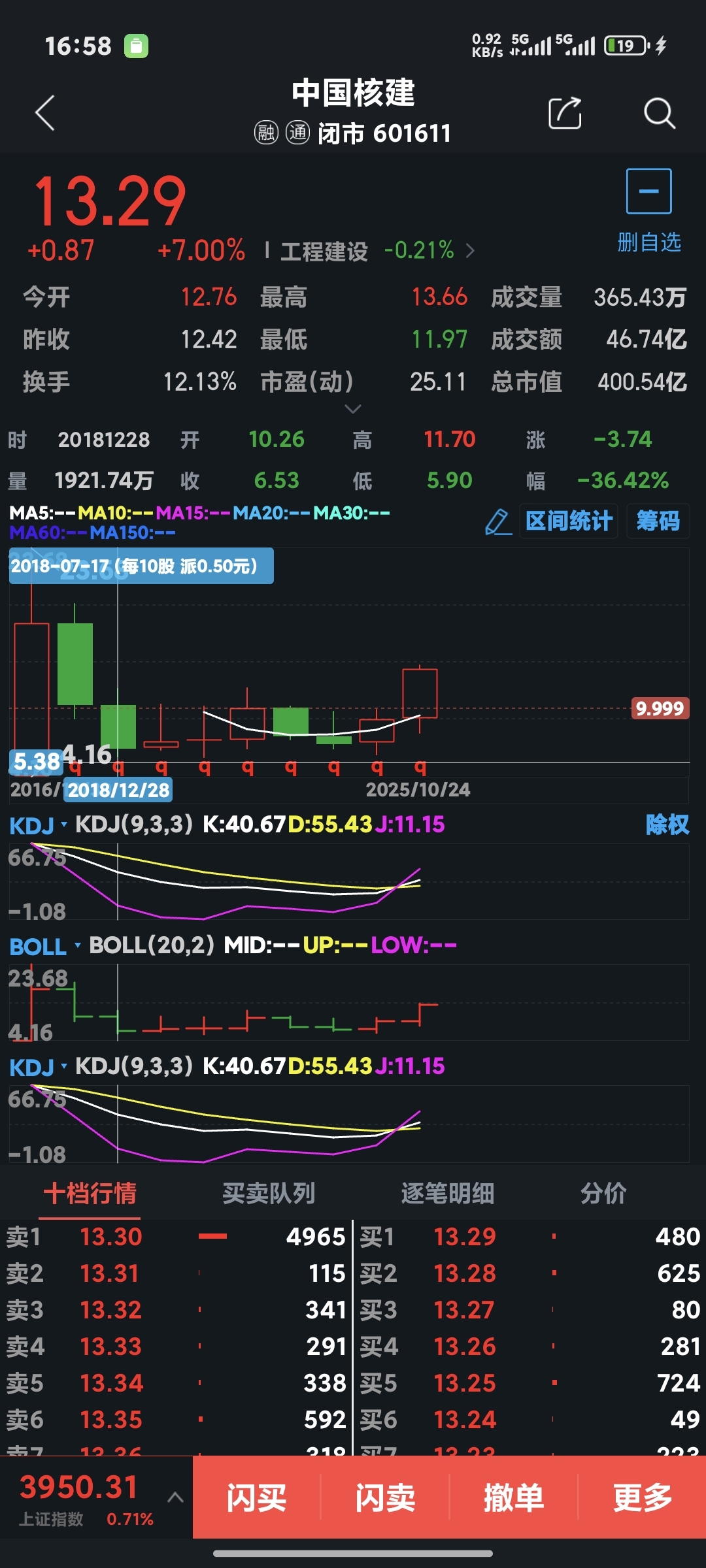The width and height of the screenshot is (706, 1568).
Task: Tap the 2018-07-17 dividend info label
Action: pos(141,566)
